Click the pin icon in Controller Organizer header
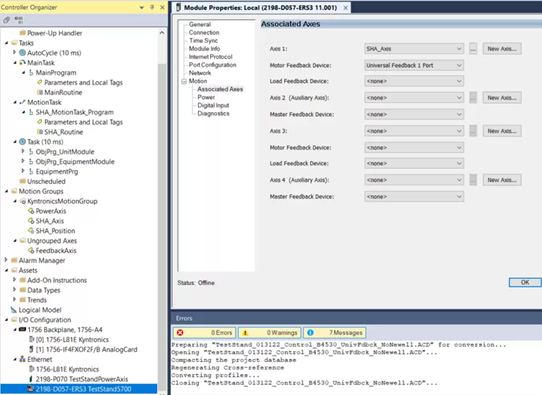Screen dimensions: 542x395 tap(152, 7)
